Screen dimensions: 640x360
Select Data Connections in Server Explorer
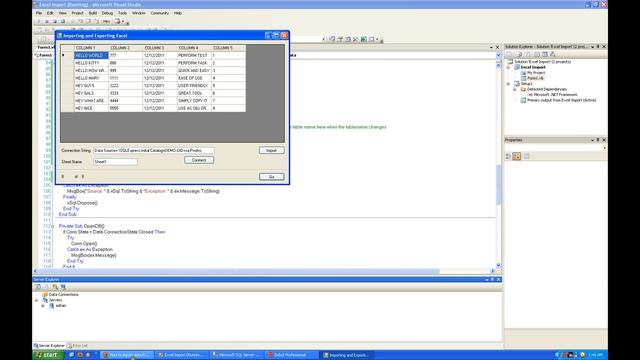click(x=64, y=294)
